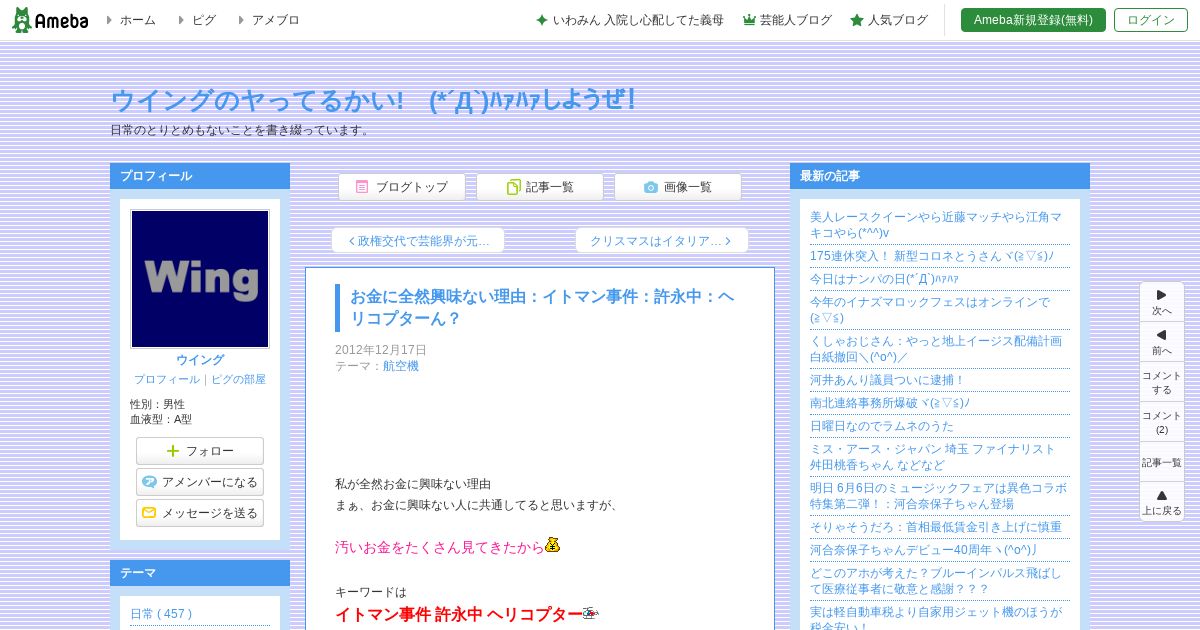Open ウイング profile name link
The image size is (1200, 630).
pyautogui.click(x=200, y=360)
